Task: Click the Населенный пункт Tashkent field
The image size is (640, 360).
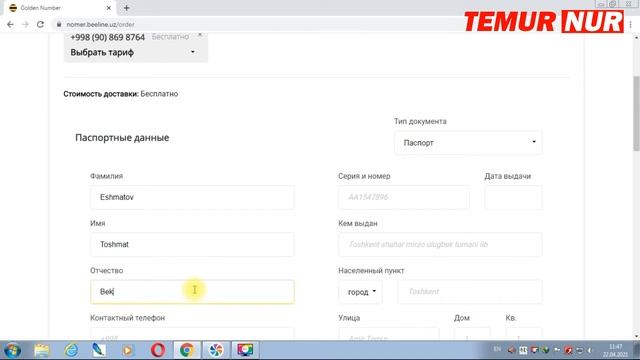Action: coord(470,291)
